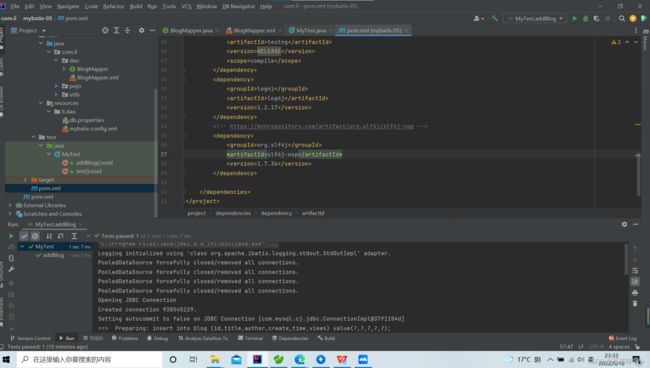Rerun tests icon in Run panel
Image resolution: width=650 pixels, height=368 pixels.
coord(11,236)
